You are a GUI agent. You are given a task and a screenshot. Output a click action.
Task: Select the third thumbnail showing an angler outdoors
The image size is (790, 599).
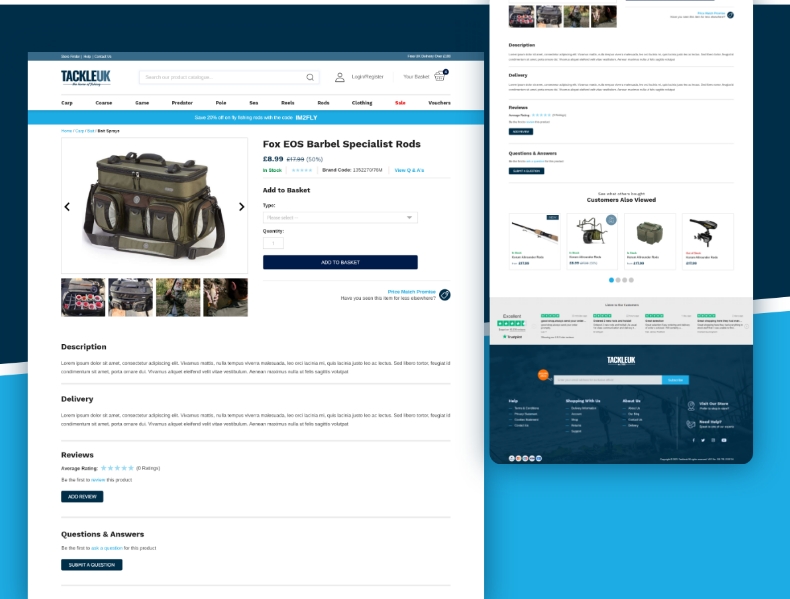[x=178, y=297]
